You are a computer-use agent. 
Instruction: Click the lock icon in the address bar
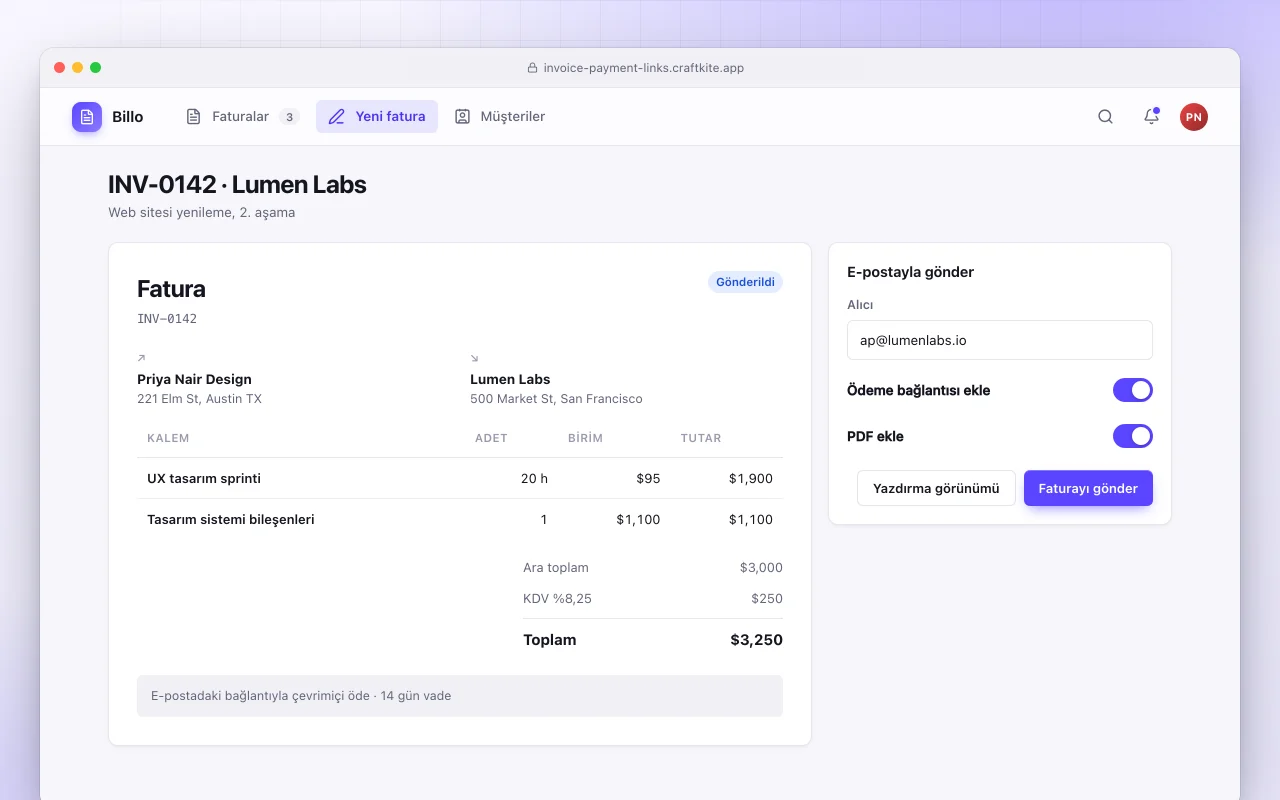pos(533,68)
